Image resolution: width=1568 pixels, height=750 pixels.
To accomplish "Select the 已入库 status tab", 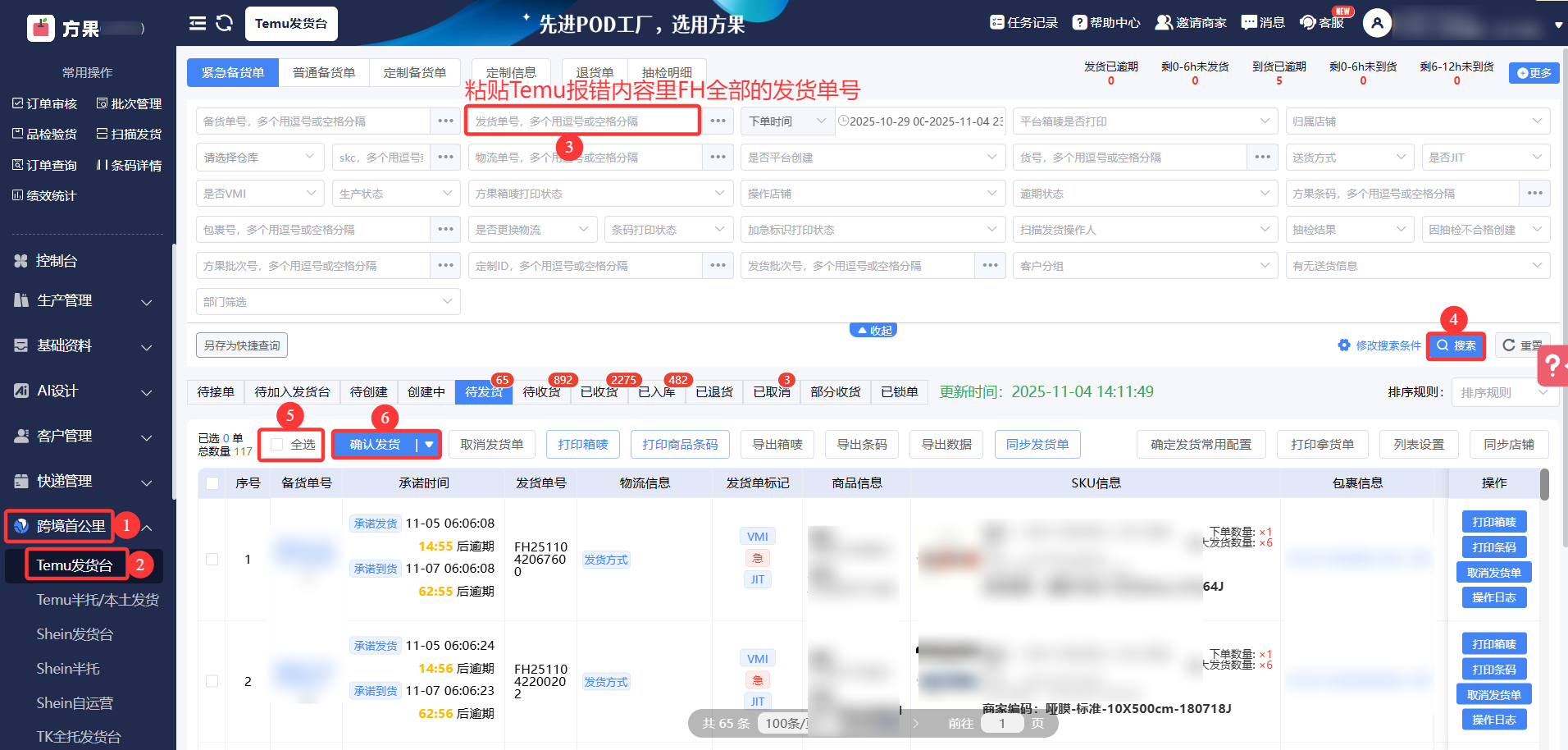I will 656,392.
